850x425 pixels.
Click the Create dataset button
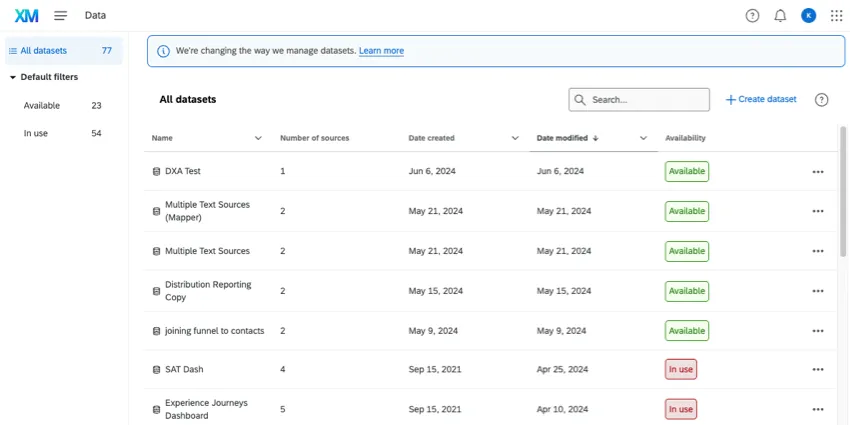click(x=761, y=100)
